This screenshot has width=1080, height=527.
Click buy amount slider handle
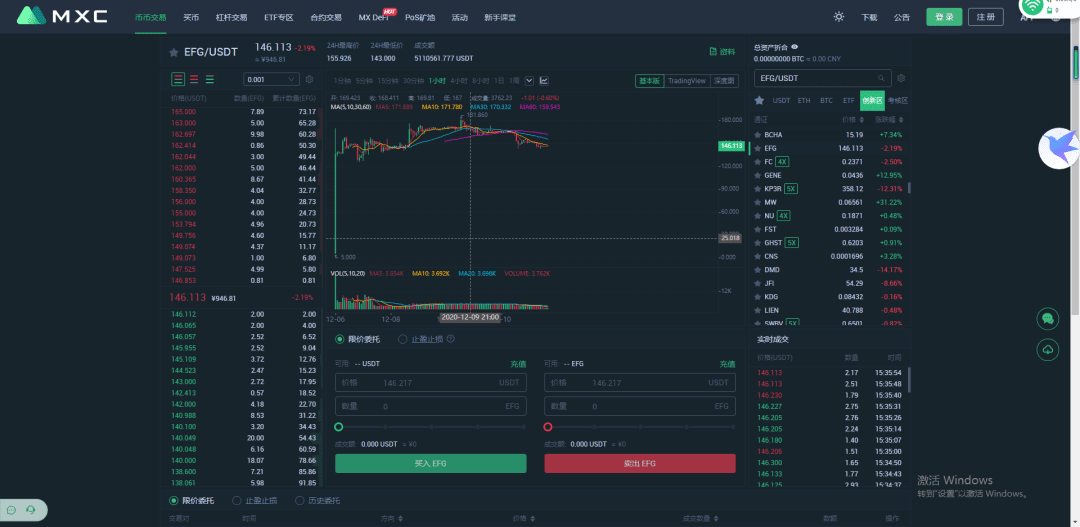pos(339,427)
